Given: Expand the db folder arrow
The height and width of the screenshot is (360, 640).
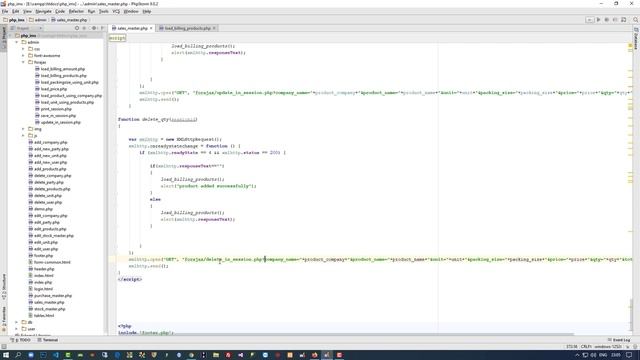Looking at the screenshot, I should pyautogui.click(x=17, y=322).
